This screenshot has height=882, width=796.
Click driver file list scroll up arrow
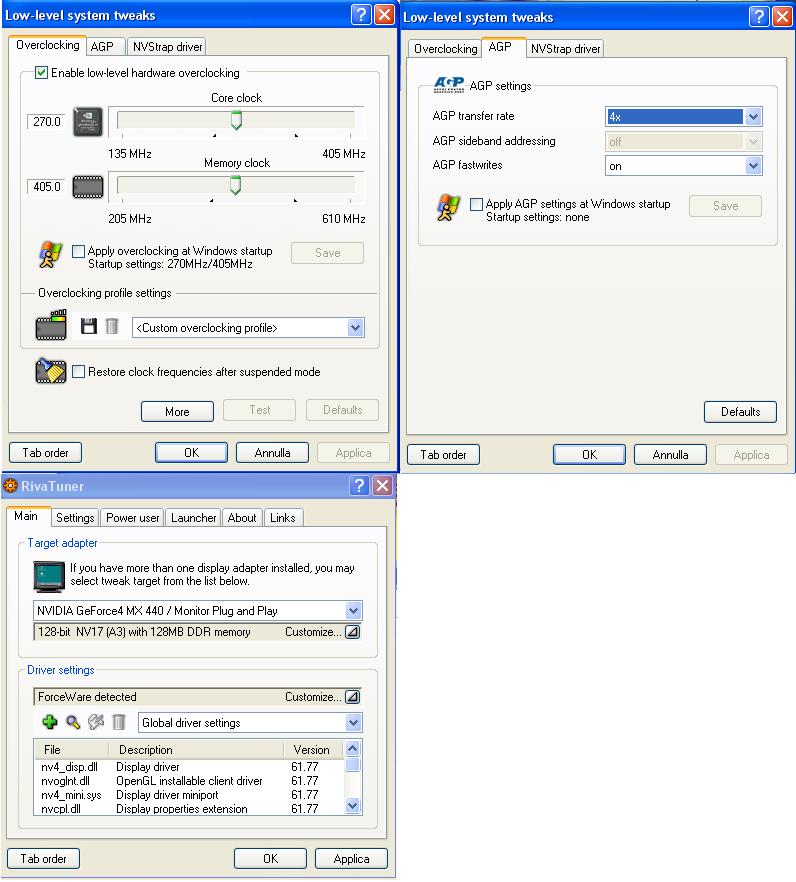[x=353, y=748]
